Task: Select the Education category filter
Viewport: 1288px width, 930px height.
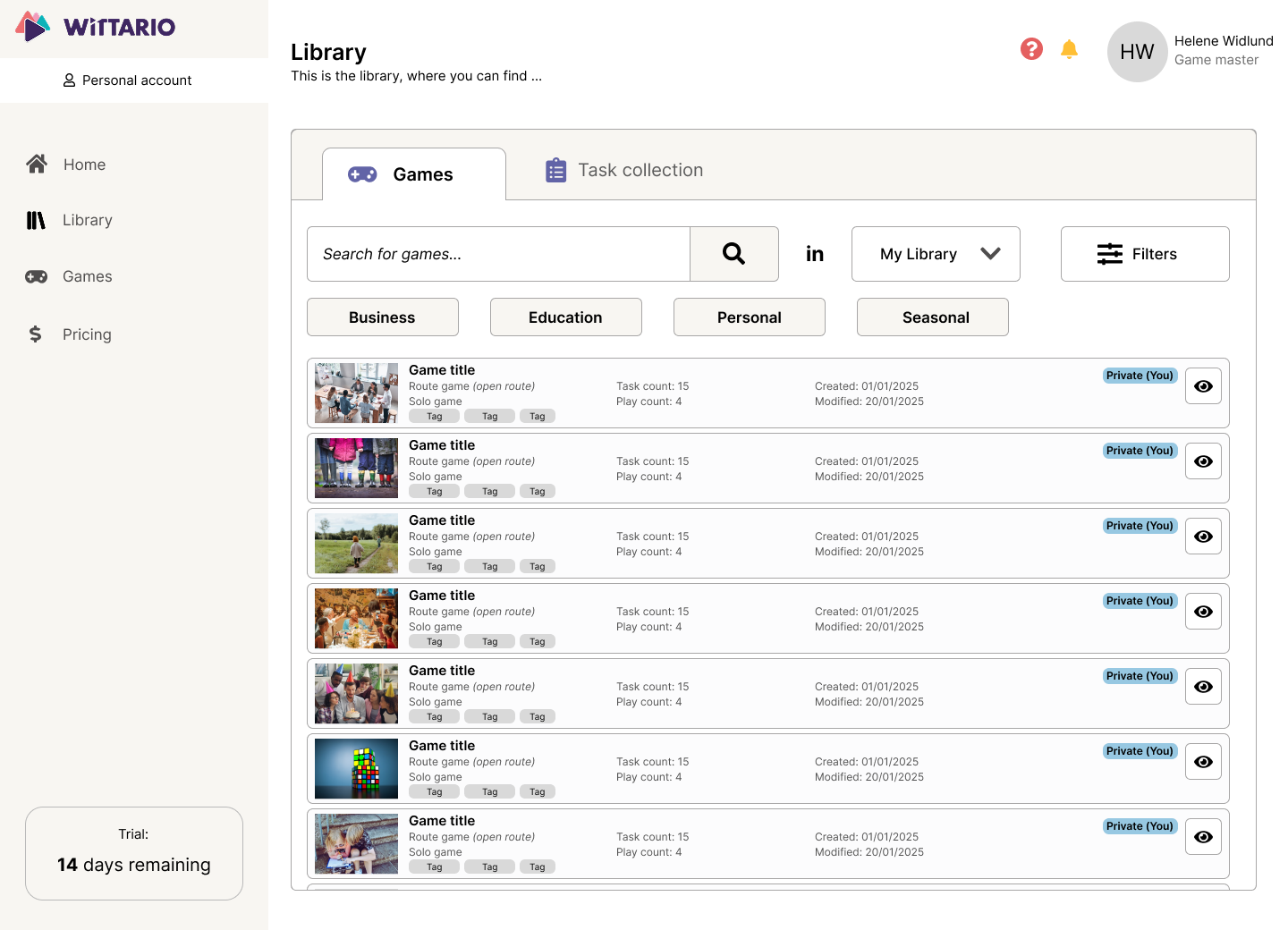Action: click(565, 317)
